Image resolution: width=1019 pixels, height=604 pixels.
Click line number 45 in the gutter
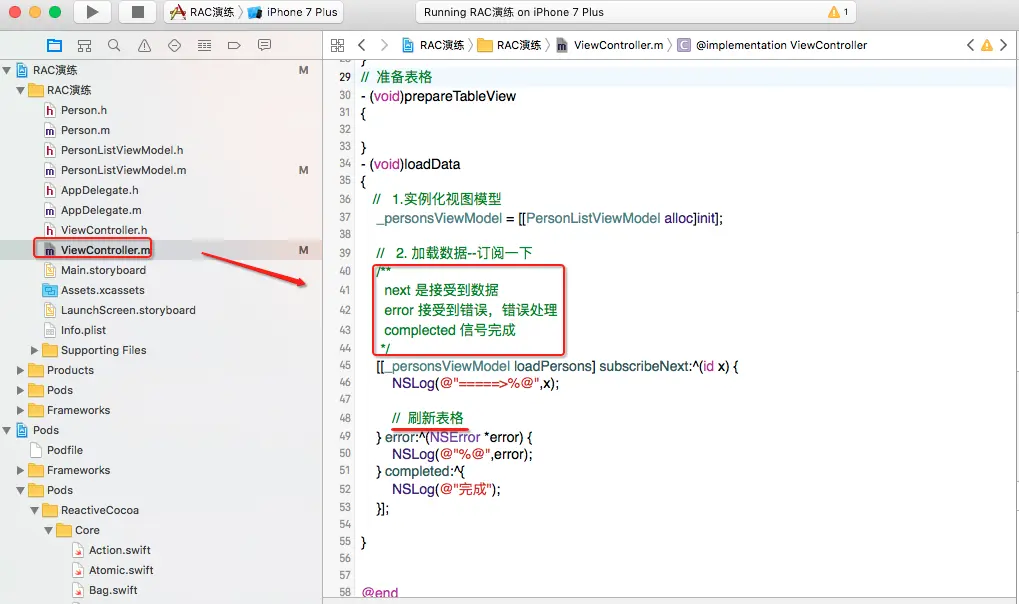point(344,365)
